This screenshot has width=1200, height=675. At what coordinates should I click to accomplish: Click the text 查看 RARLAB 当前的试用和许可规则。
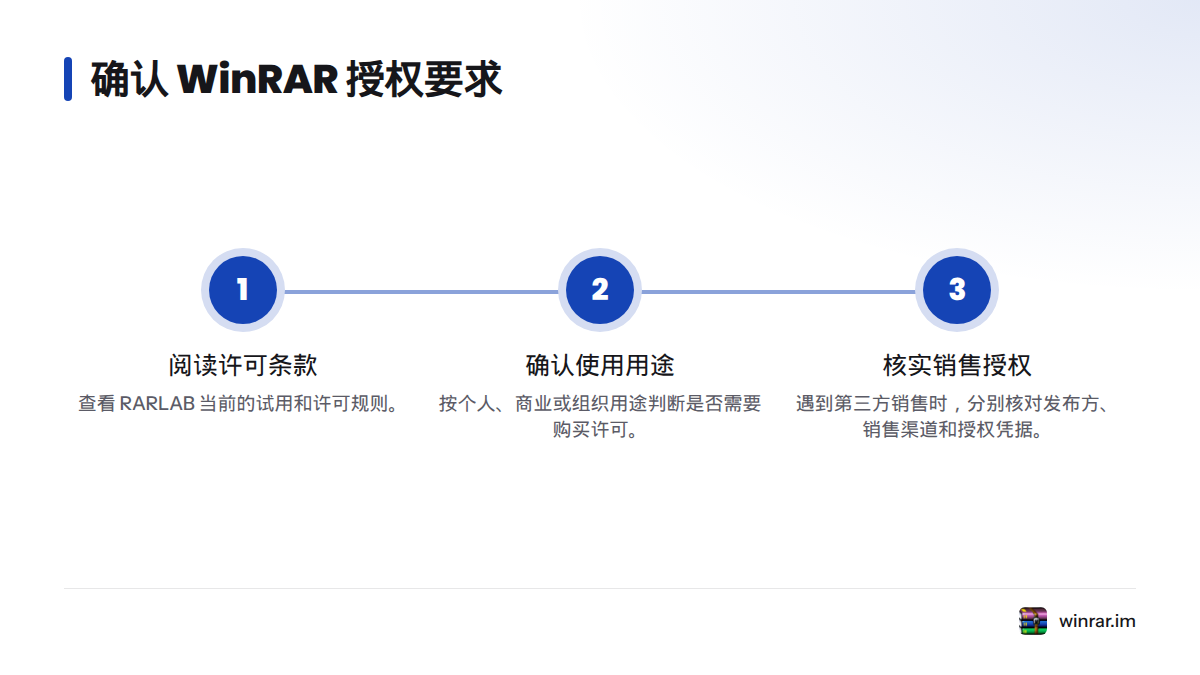coord(243,404)
